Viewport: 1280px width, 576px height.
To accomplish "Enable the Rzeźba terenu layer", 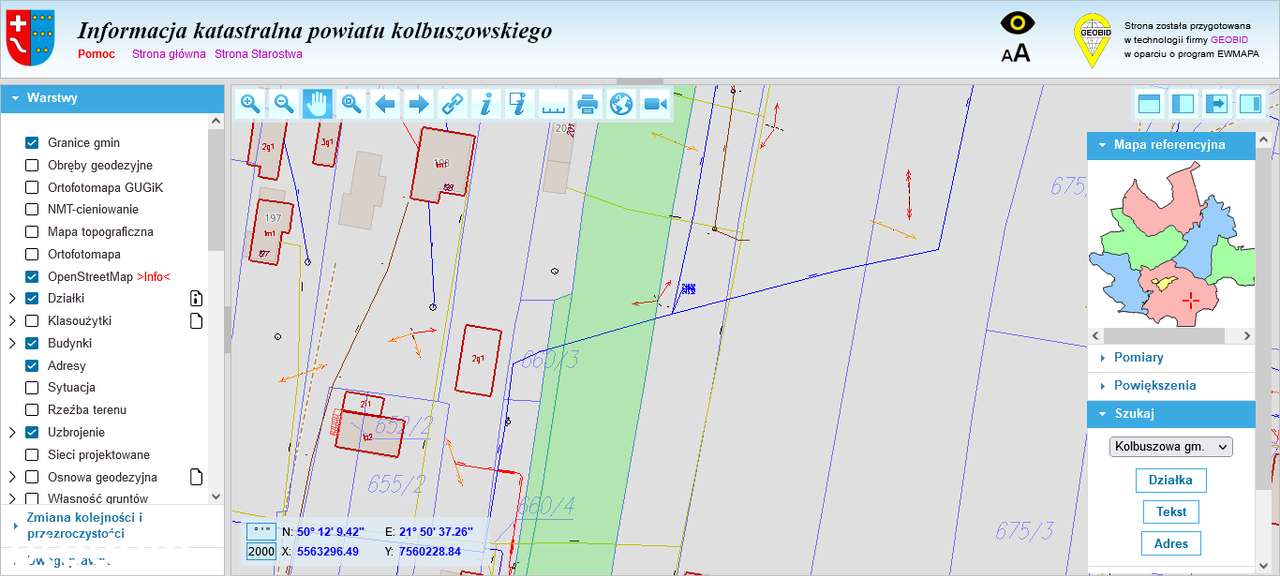I will pos(32,410).
